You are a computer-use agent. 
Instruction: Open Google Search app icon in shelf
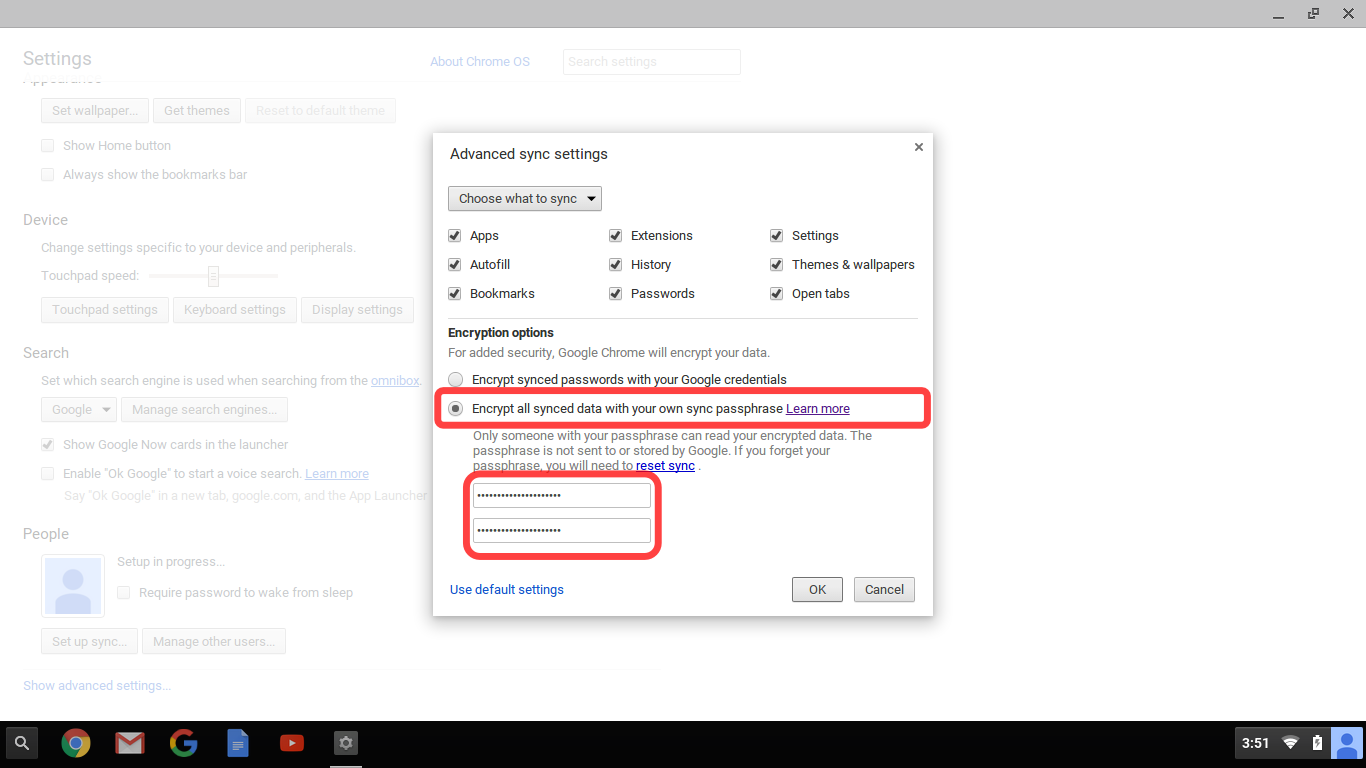click(x=183, y=743)
